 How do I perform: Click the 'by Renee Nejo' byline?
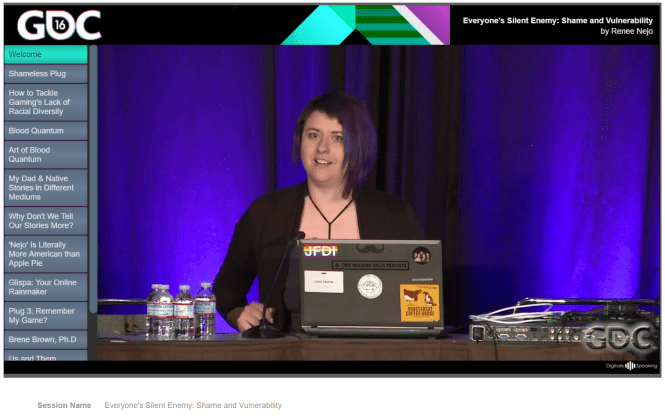pyautogui.click(x=626, y=31)
